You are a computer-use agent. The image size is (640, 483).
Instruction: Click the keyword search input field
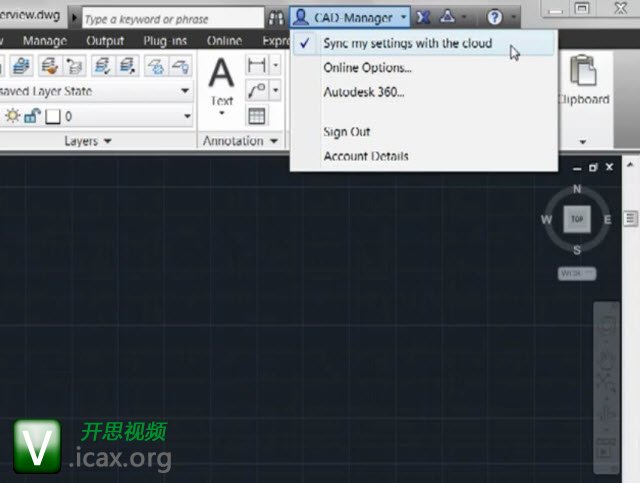pyautogui.click(x=173, y=18)
